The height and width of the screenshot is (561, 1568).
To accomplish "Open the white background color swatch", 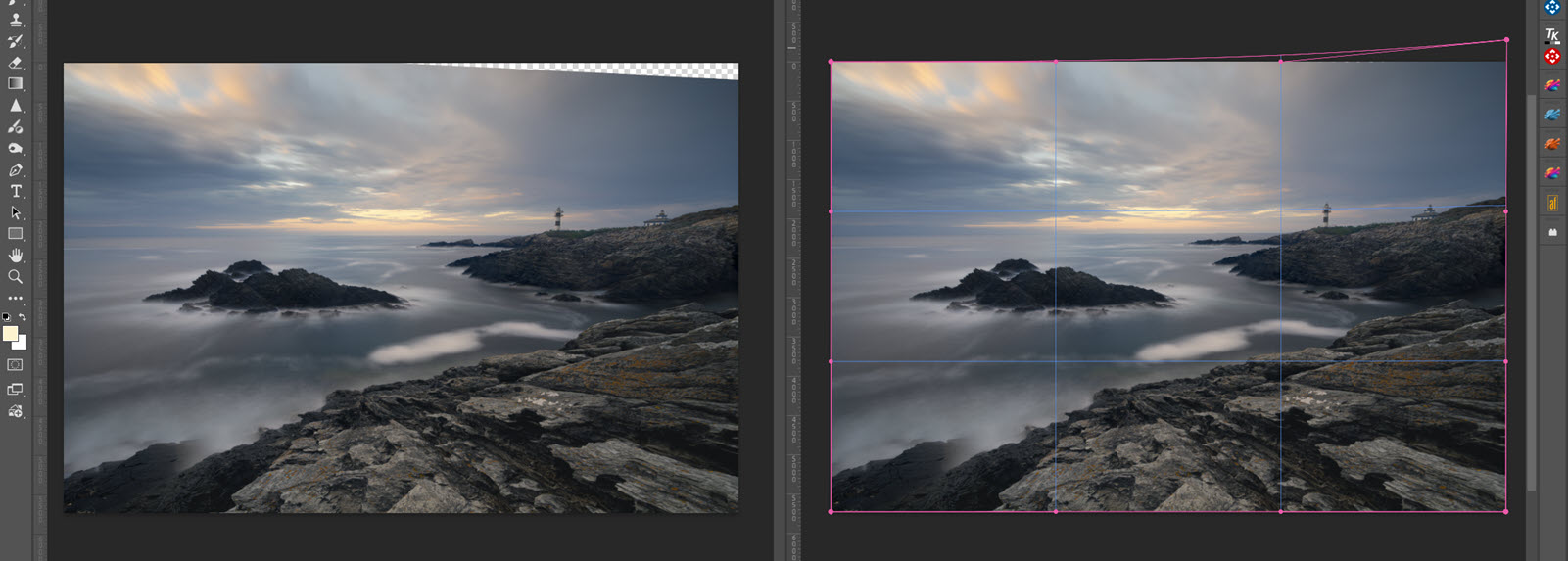I will 22,344.
